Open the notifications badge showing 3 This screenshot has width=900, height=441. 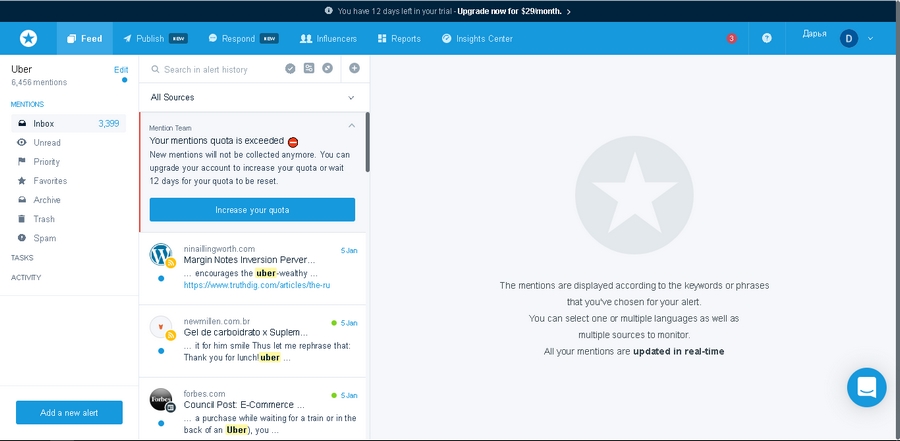tap(731, 38)
